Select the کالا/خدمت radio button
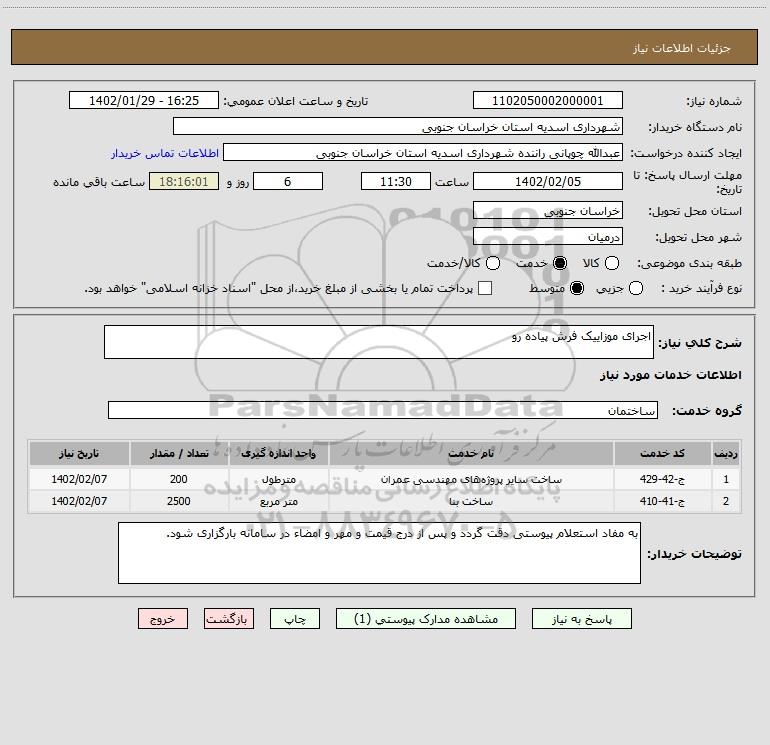This screenshot has height=745, width=770. click(493, 263)
